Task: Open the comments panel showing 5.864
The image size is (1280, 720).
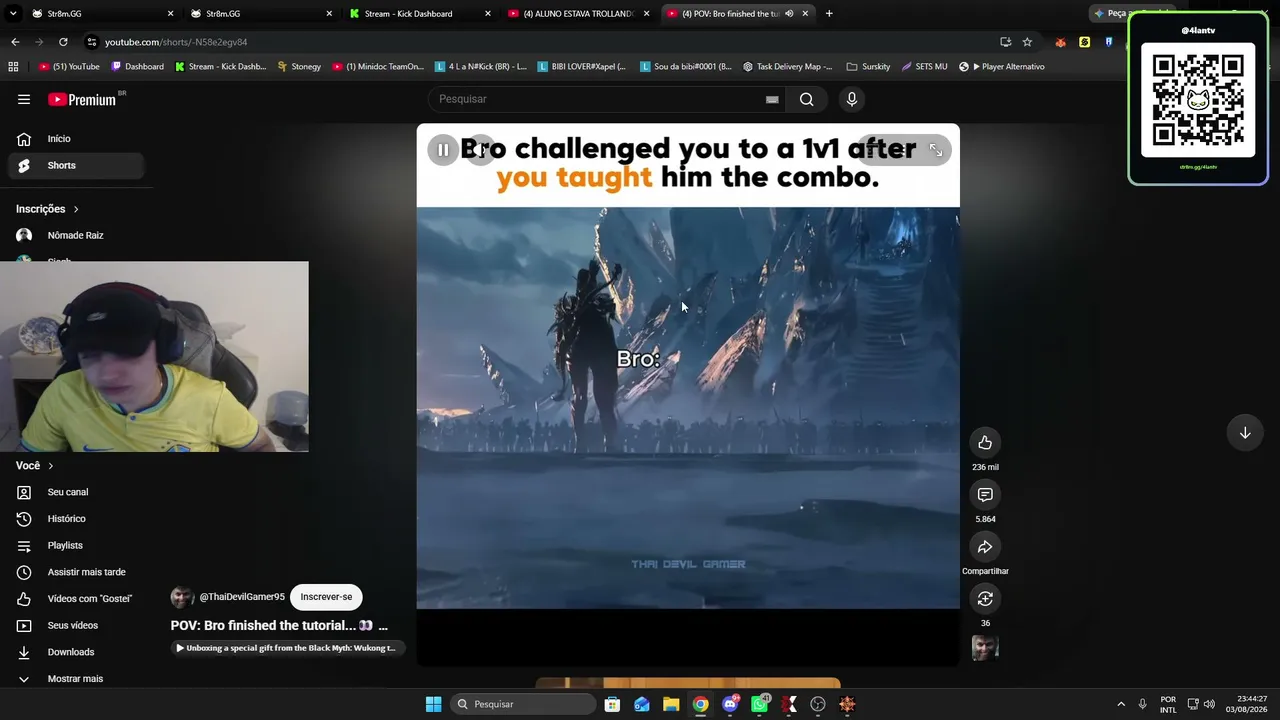Action: pos(985,494)
